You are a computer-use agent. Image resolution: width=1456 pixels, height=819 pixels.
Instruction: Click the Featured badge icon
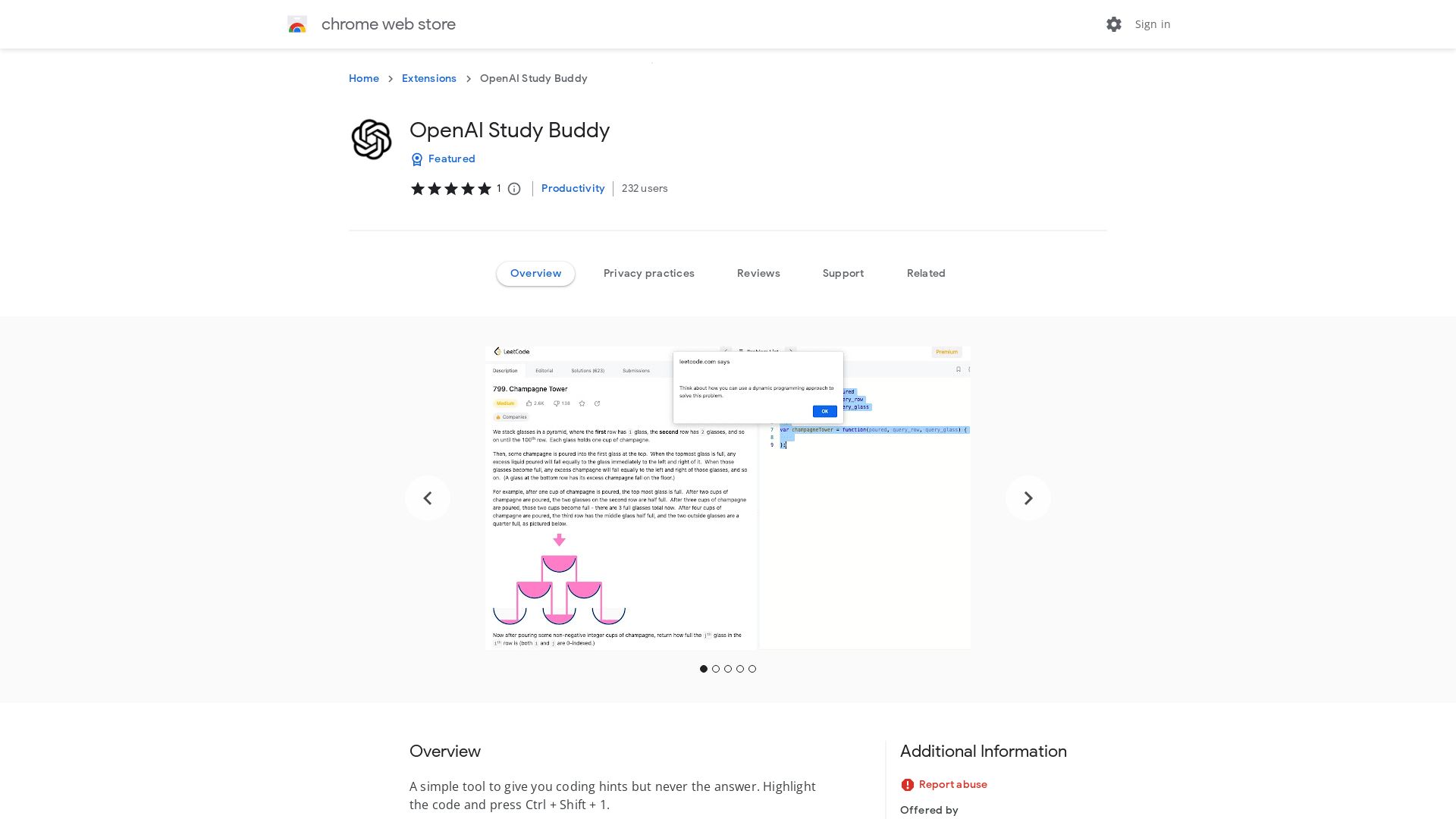[416, 159]
